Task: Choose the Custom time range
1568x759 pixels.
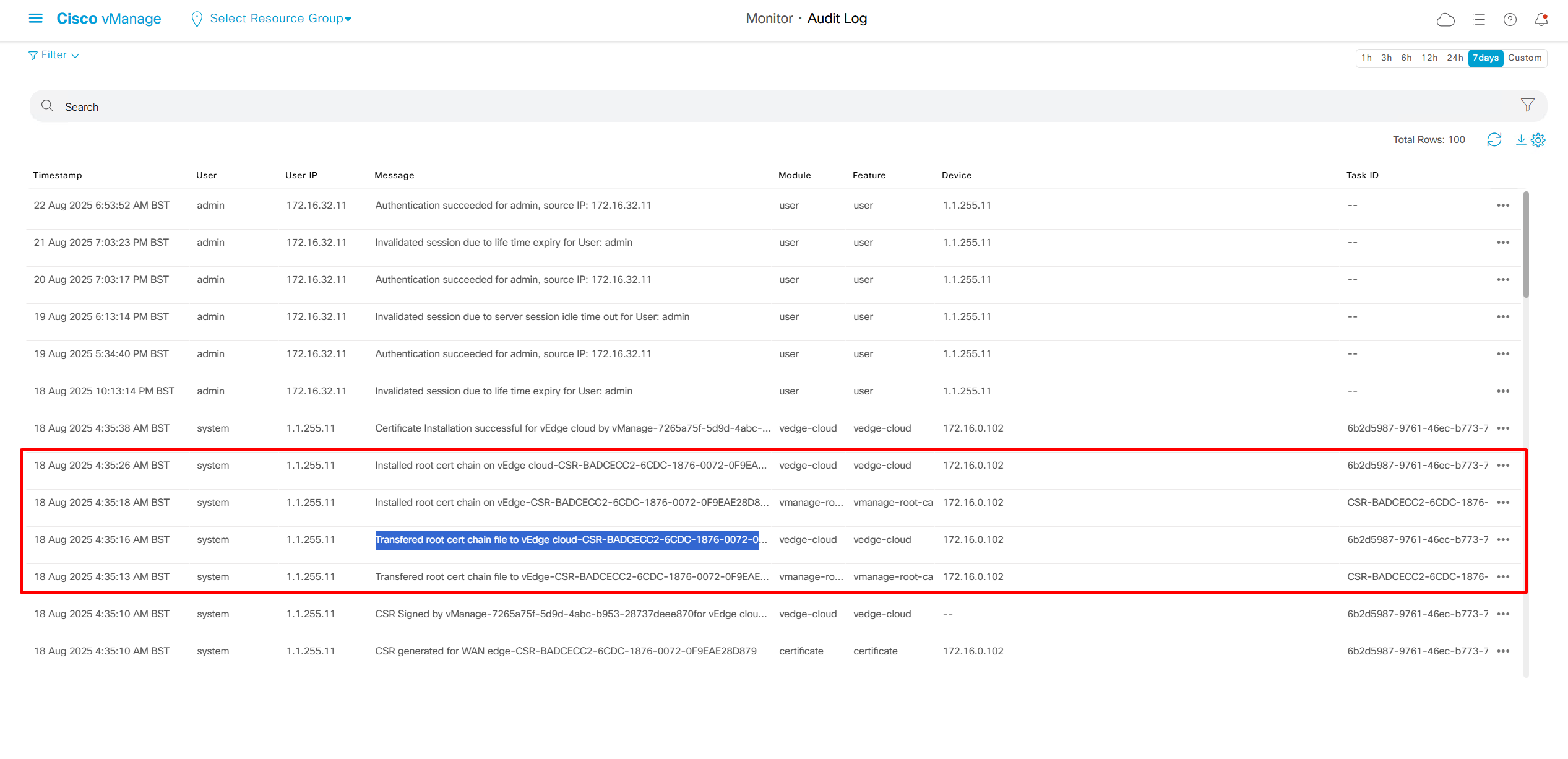Action: (1525, 58)
